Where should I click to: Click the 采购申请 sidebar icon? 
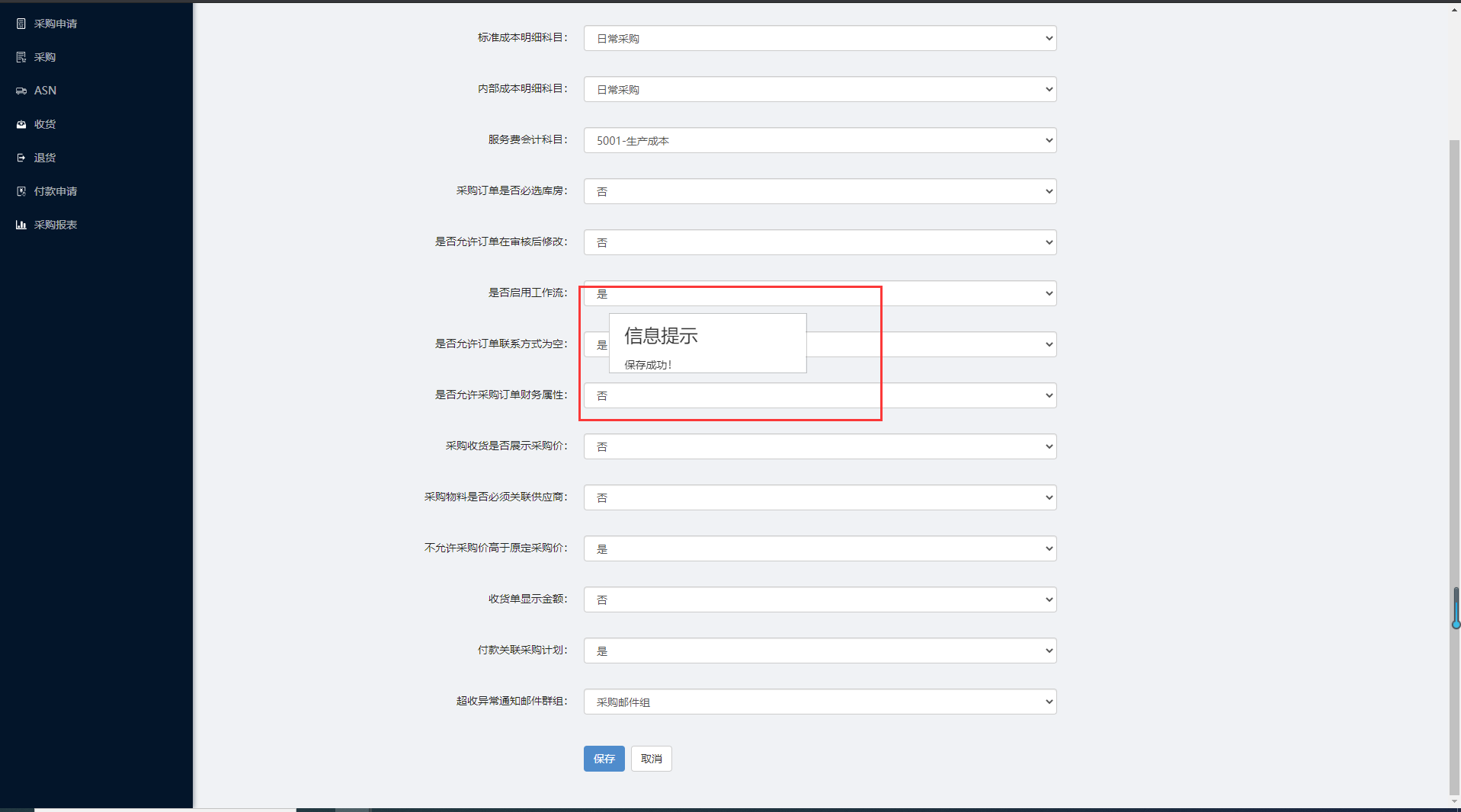coord(21,24)
